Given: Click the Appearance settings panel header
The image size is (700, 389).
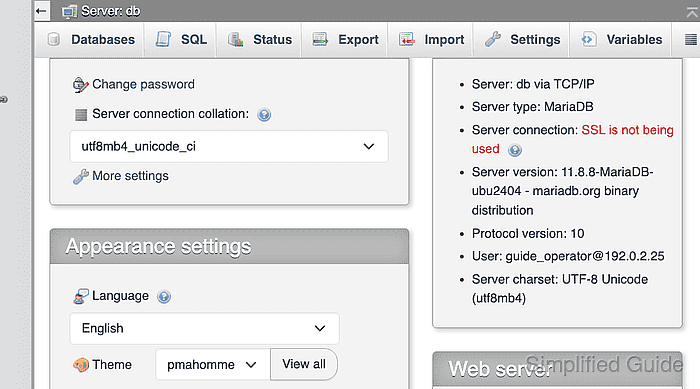Looking at the screenshot, I should pyautogui.click(x=229, y=247).
